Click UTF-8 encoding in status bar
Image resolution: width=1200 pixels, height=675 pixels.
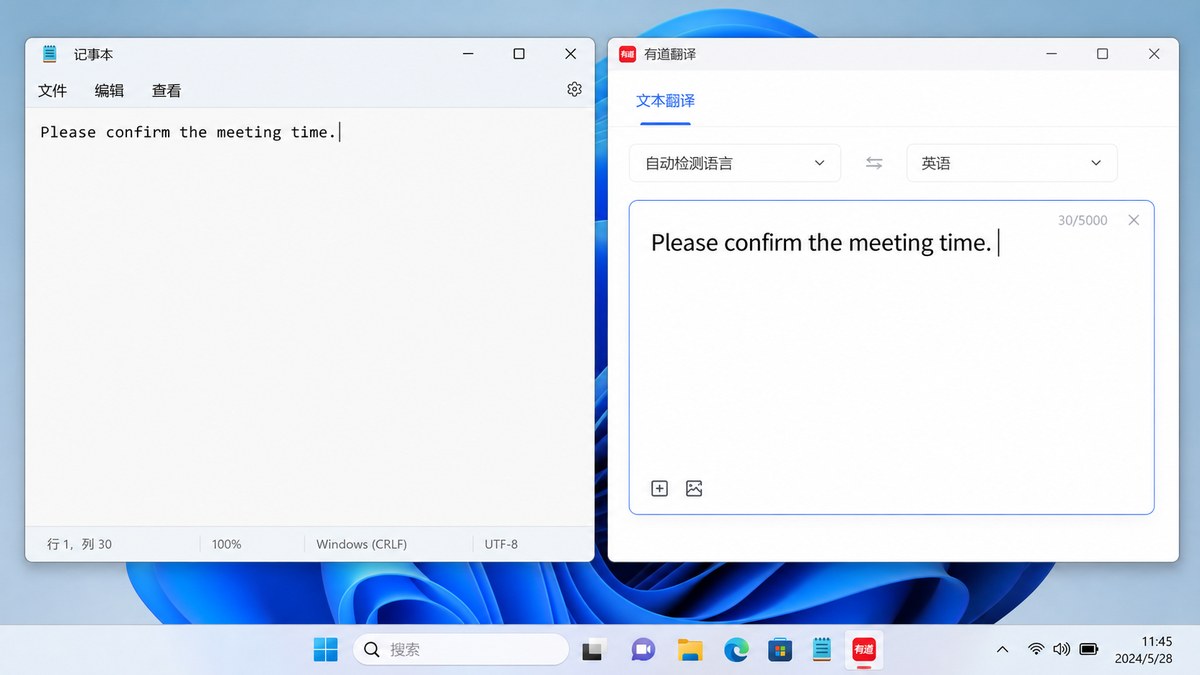501,544
